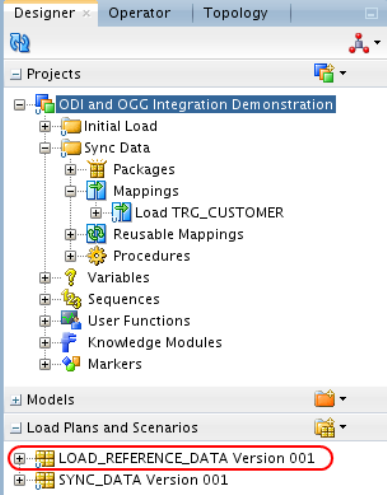Screen dimensions: 387x495
Task: Click the LOAD_REFERENCE_DATA scenario icon
Action: [45, 458]
